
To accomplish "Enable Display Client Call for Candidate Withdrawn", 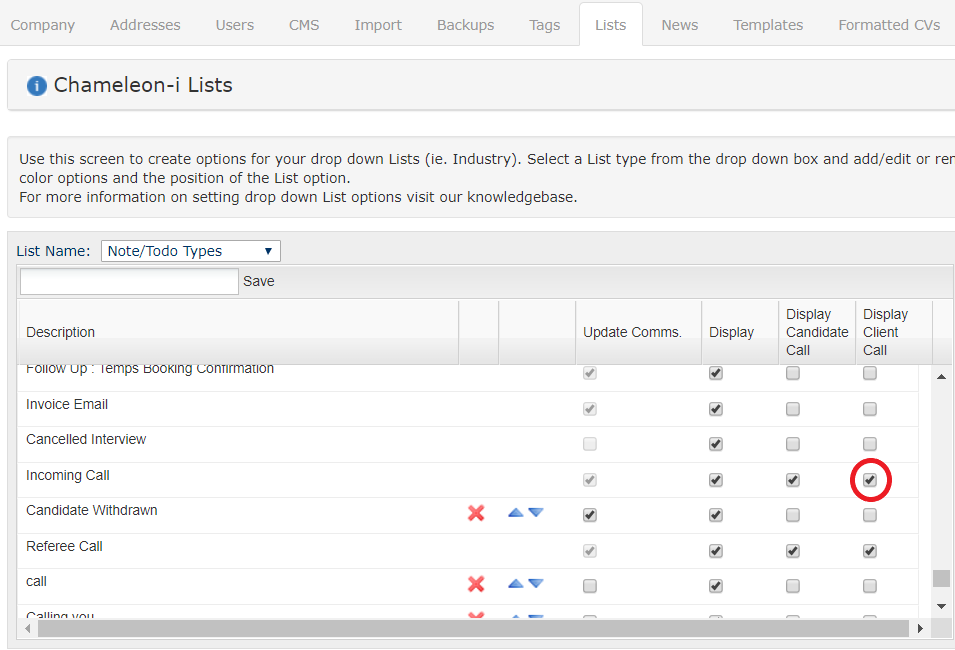I will click(x=870, y=515).
